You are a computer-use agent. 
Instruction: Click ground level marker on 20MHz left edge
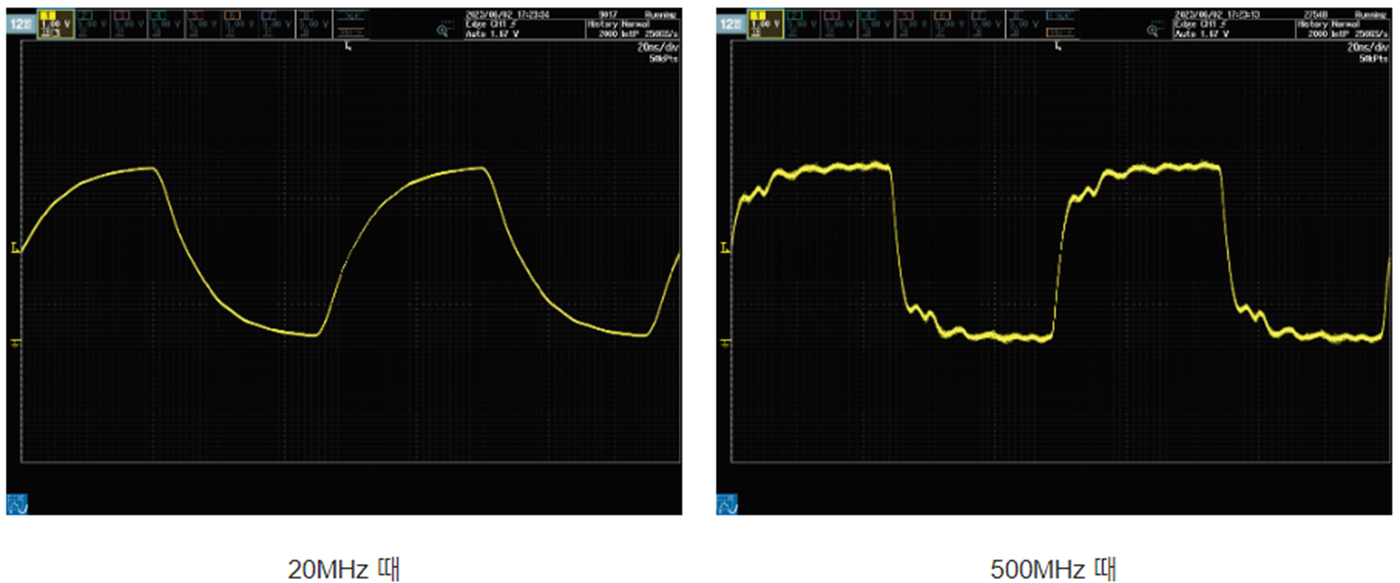point(14,343)
